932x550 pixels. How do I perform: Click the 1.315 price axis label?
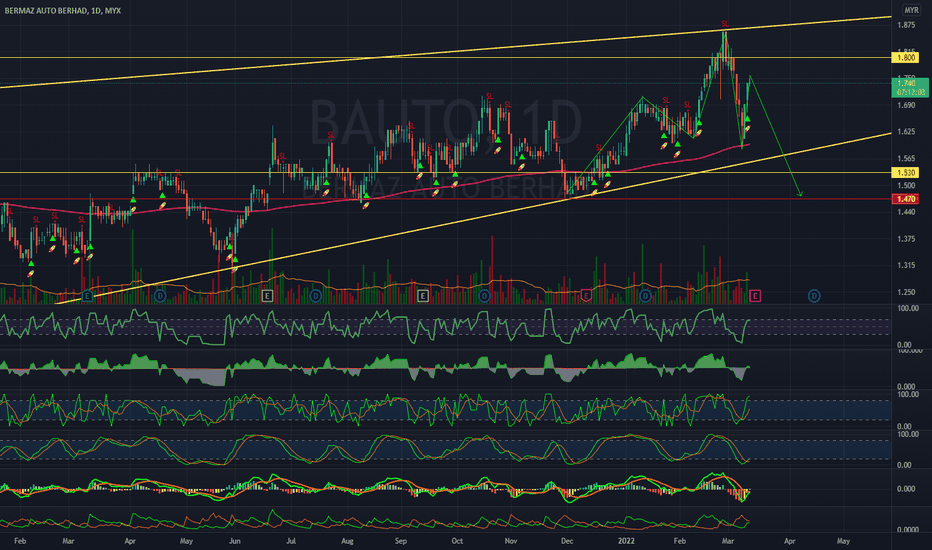(x=906, y=265)
